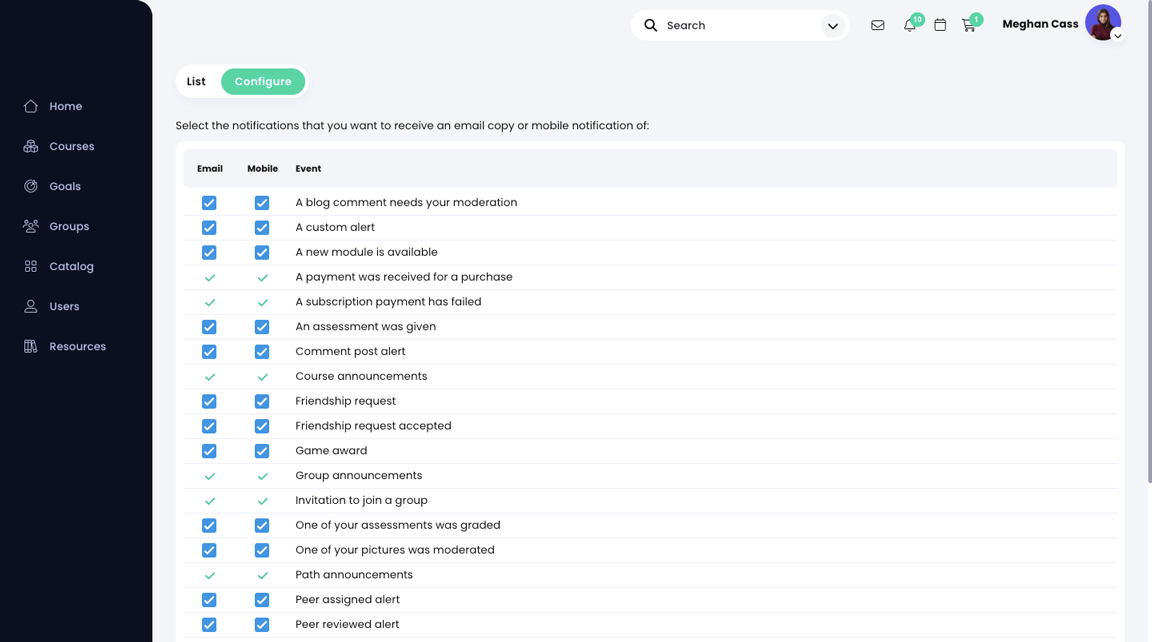The height and width of the screenshot is (642, 1152).
Task: Open the messages envelope icon
Action: click(877, 24)
